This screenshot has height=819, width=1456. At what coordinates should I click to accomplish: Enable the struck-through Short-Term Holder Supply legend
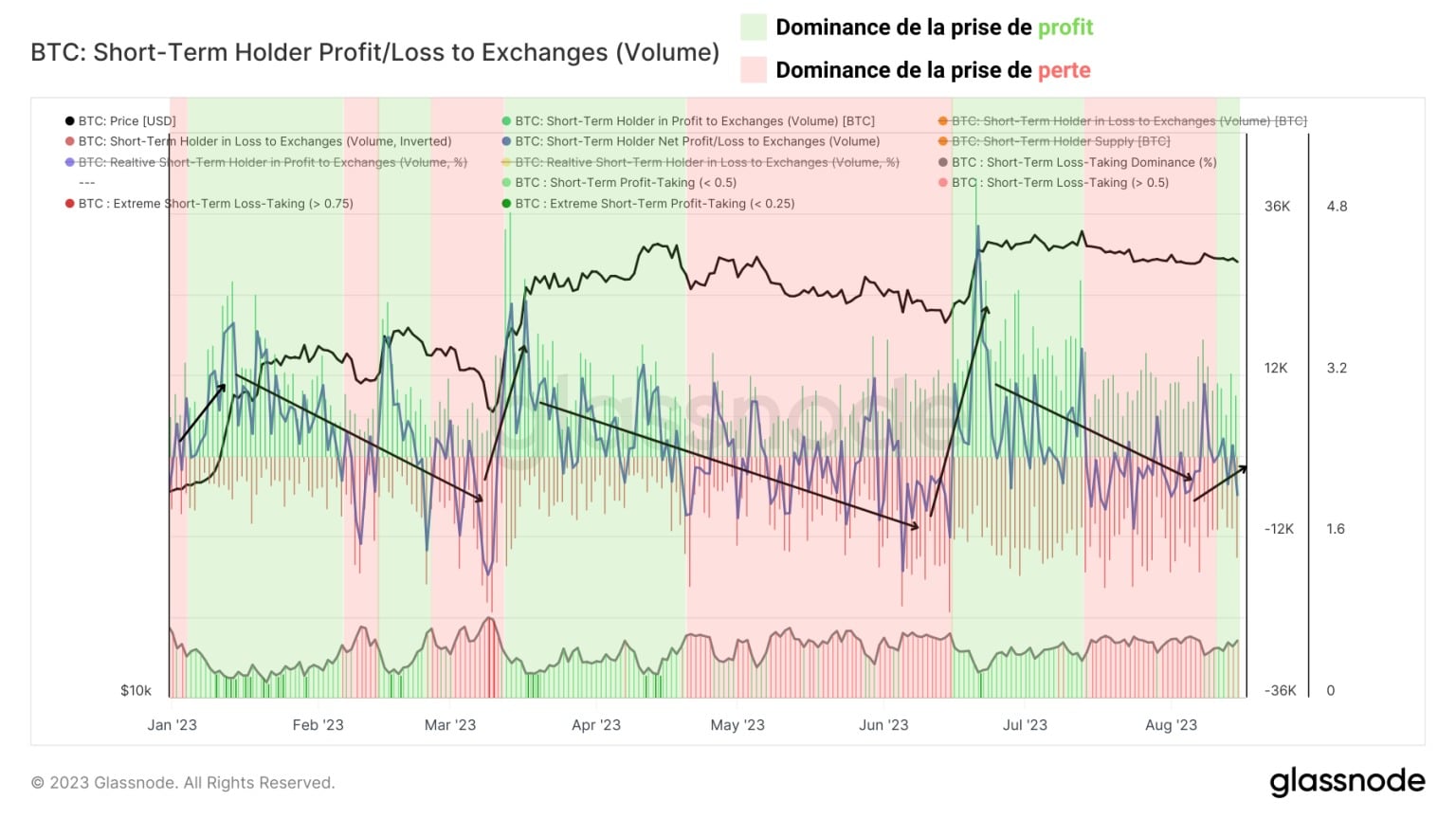pos(1054,141)
